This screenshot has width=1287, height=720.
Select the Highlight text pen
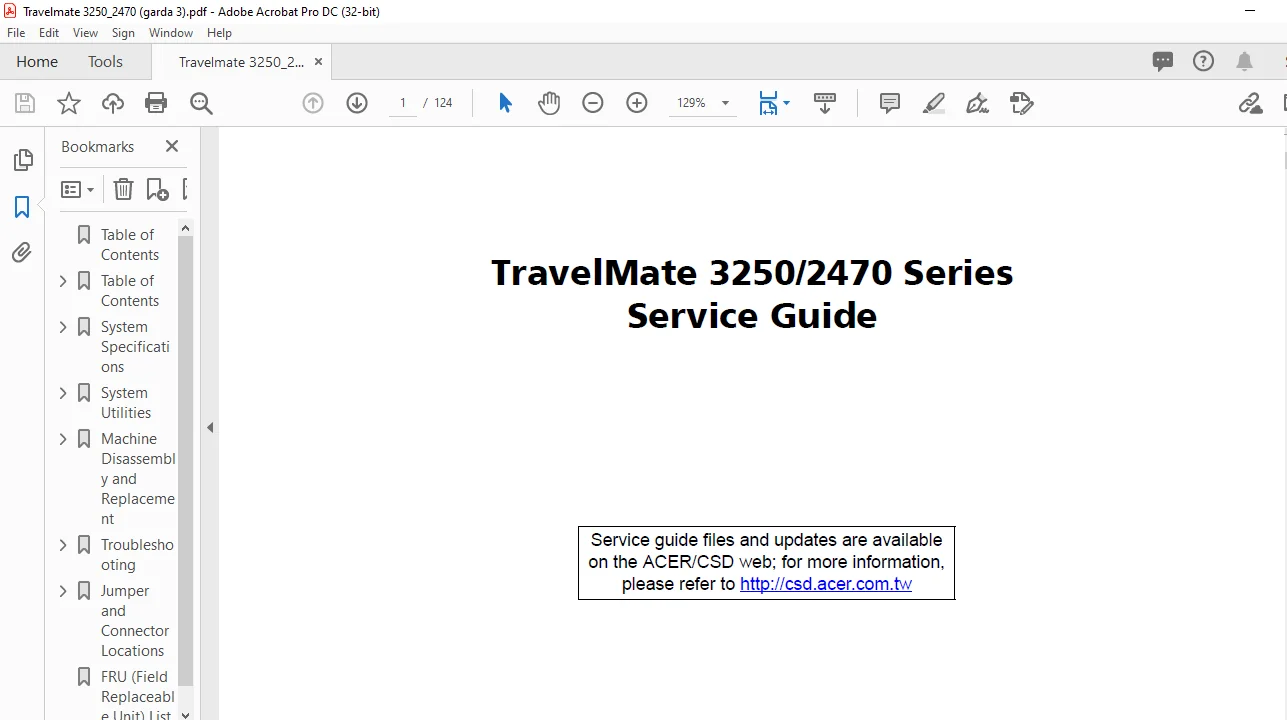(934, 103)
